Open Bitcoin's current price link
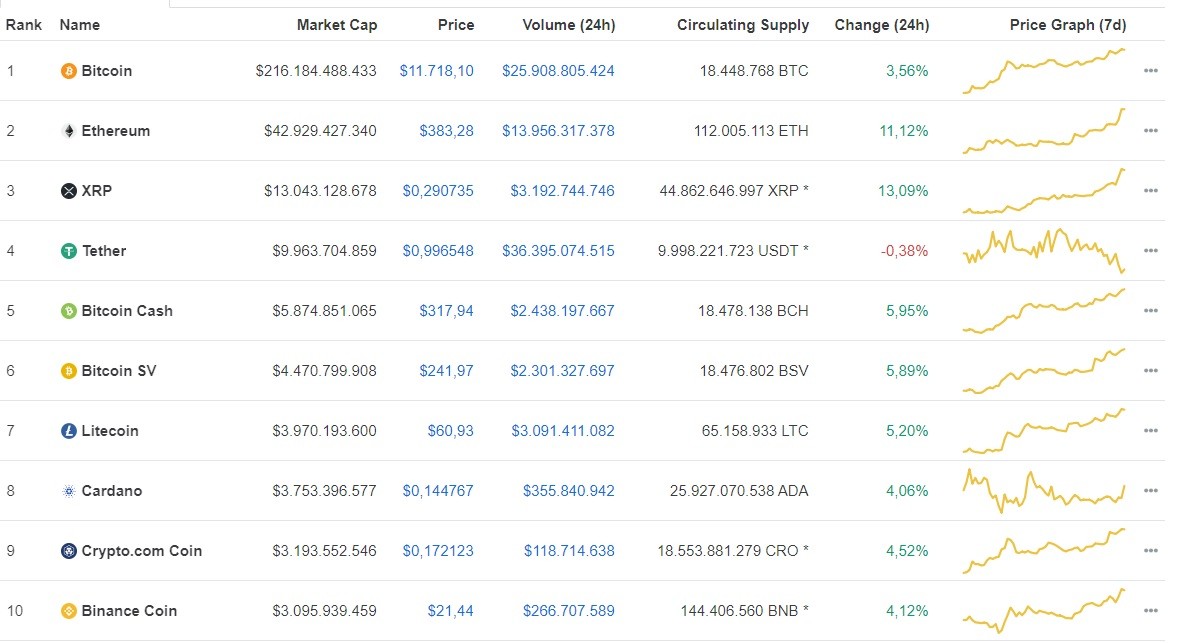Screen dimensions: 1188x643 point(437,71)
